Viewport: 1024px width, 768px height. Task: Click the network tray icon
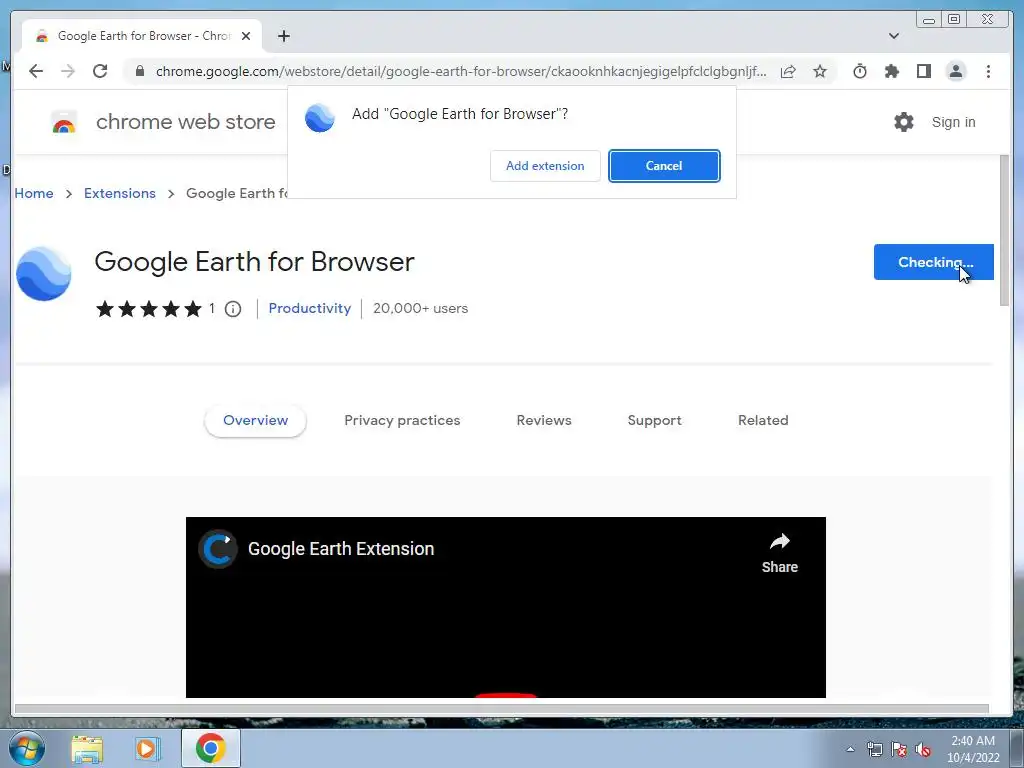point(874,750)
